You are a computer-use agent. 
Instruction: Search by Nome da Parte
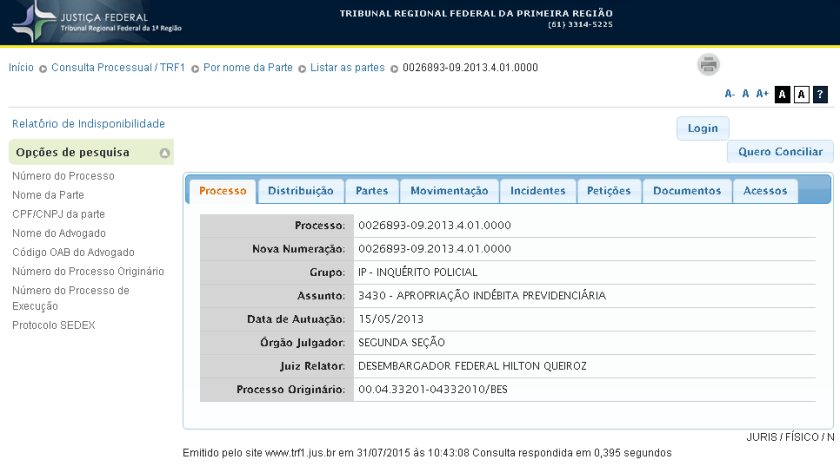point(48,195)
